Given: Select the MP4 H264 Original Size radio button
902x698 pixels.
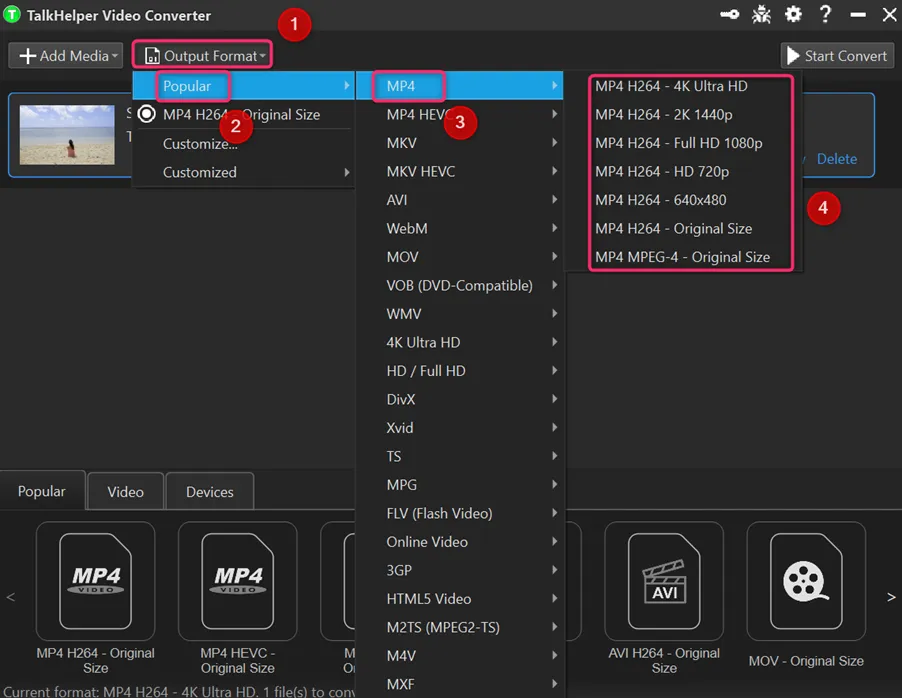Looking at the screenshot, I should pos(147,114).
